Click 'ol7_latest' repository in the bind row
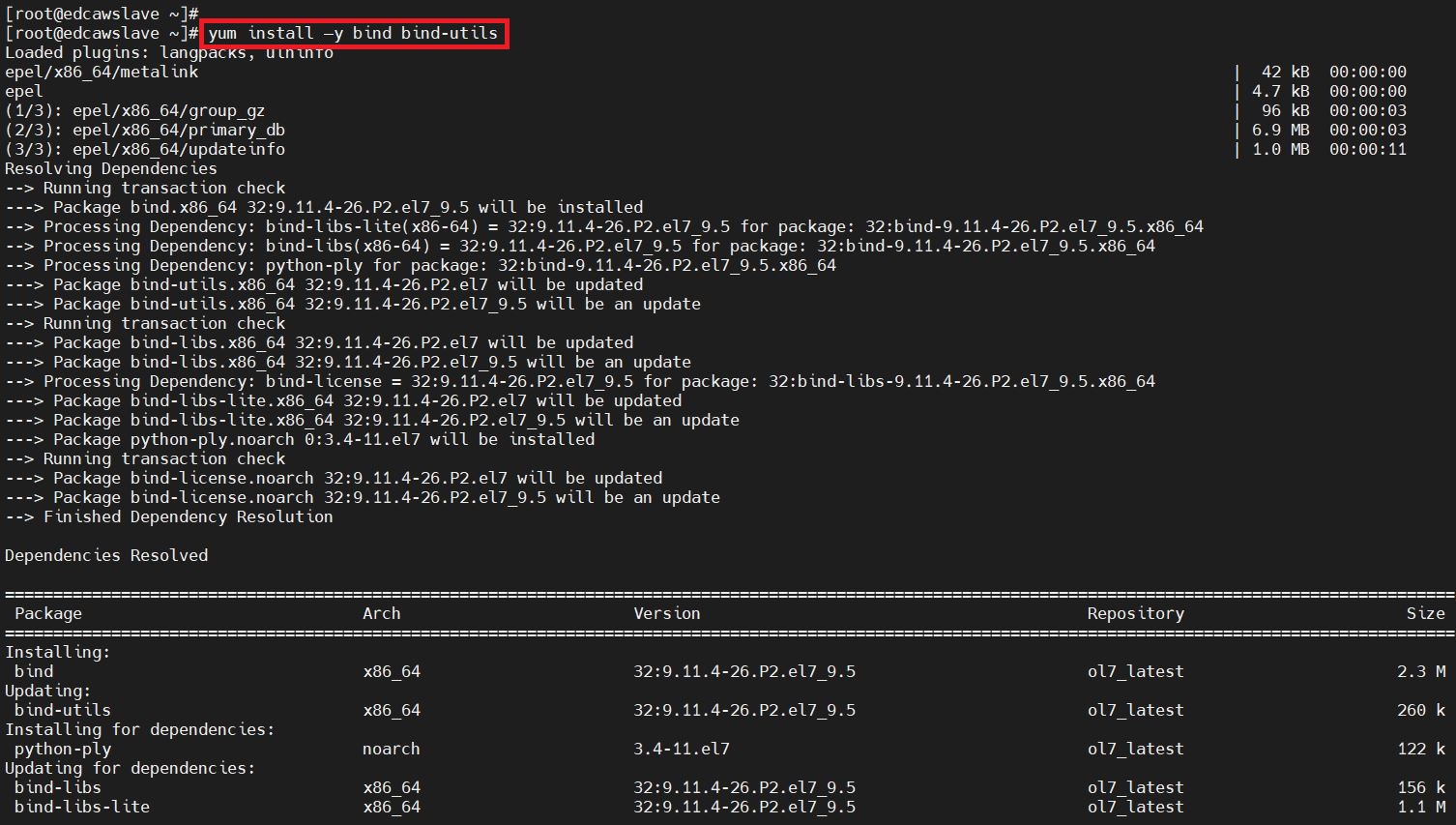This screenshot has height=825, width=1456. (x=1136, y=671)
